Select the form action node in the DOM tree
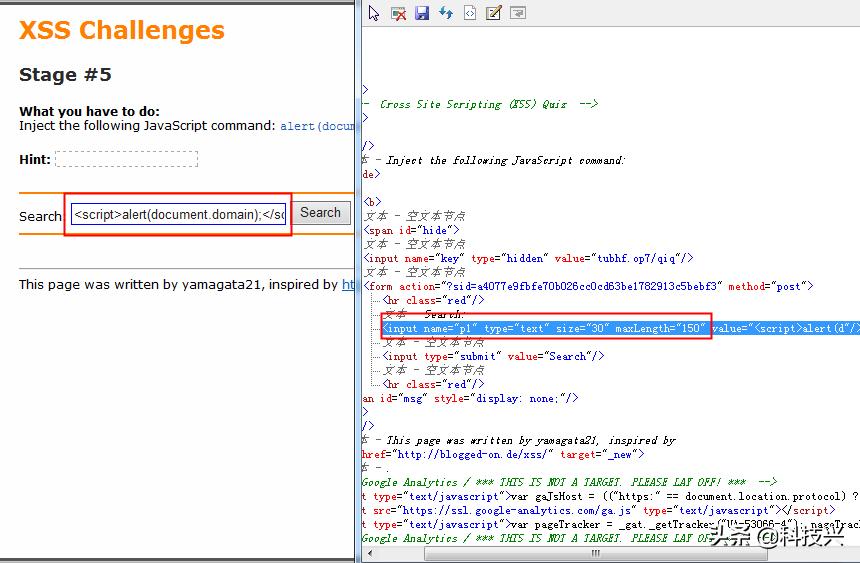 coord(588,286)
